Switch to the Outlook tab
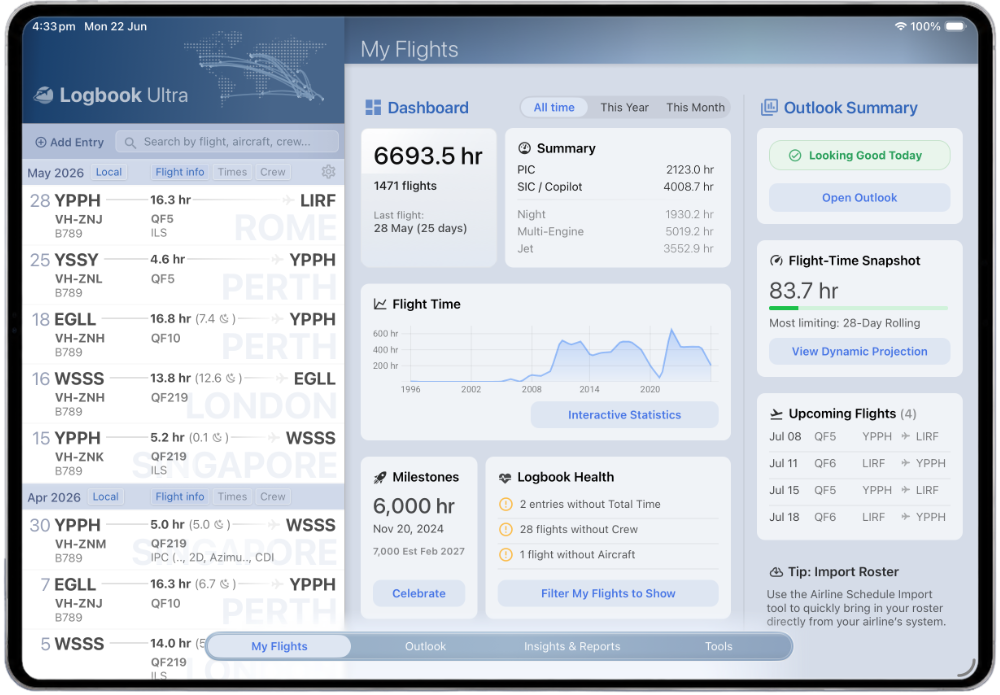 (425, 646)
